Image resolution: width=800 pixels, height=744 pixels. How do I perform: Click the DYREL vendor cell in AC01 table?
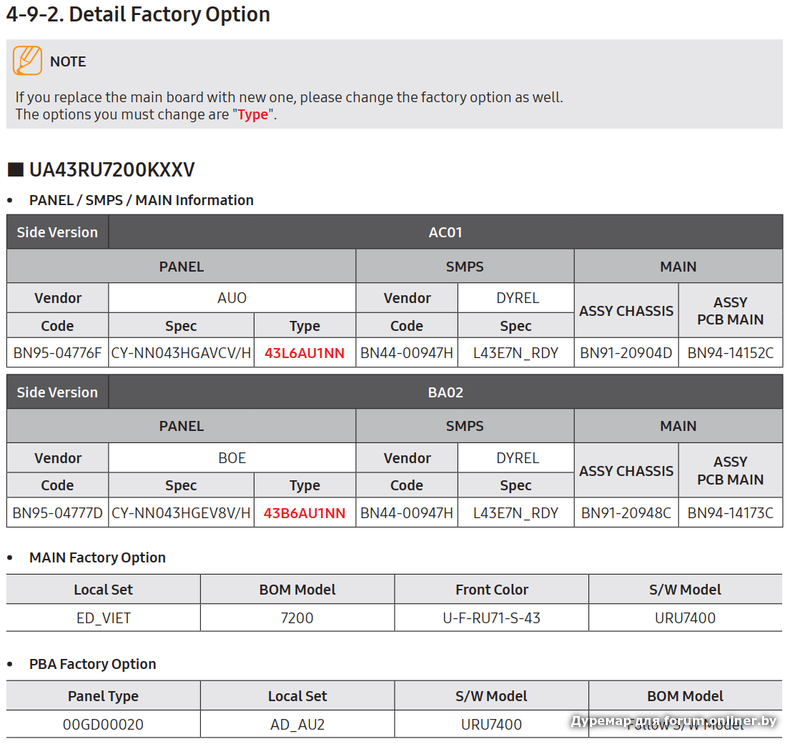click(x=517, y=298)
